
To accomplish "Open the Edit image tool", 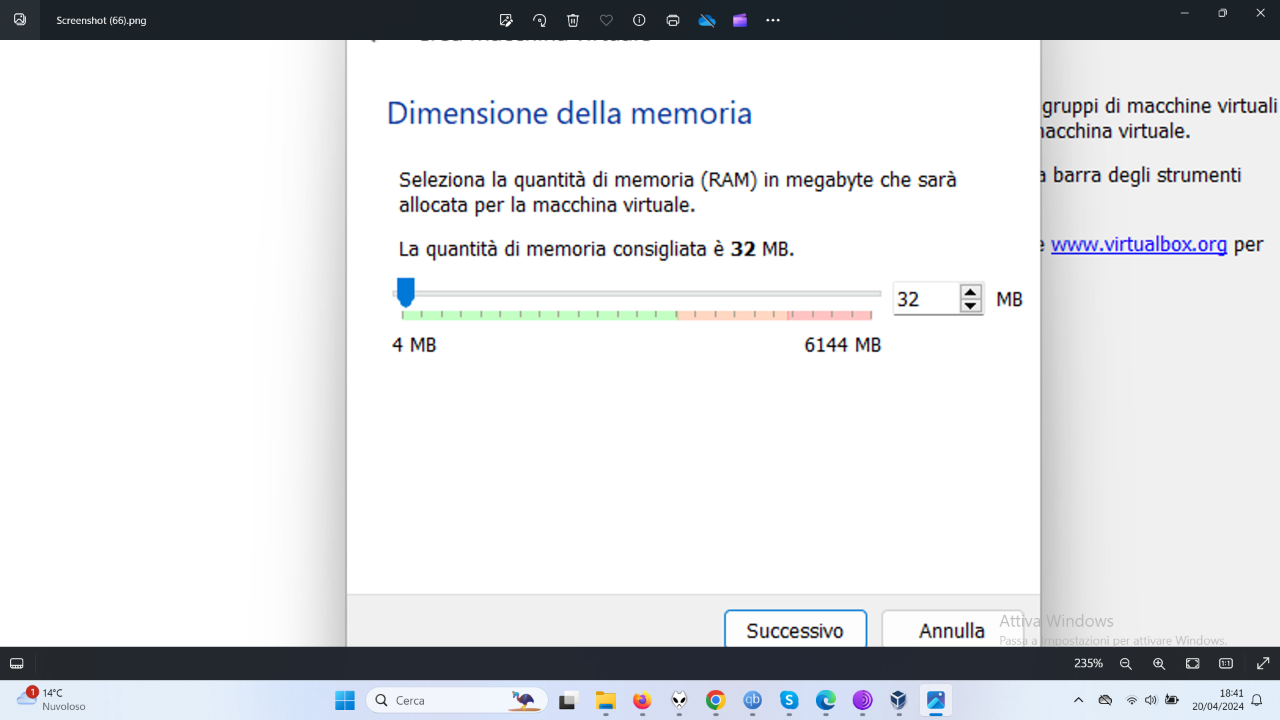I will (506, 20).
